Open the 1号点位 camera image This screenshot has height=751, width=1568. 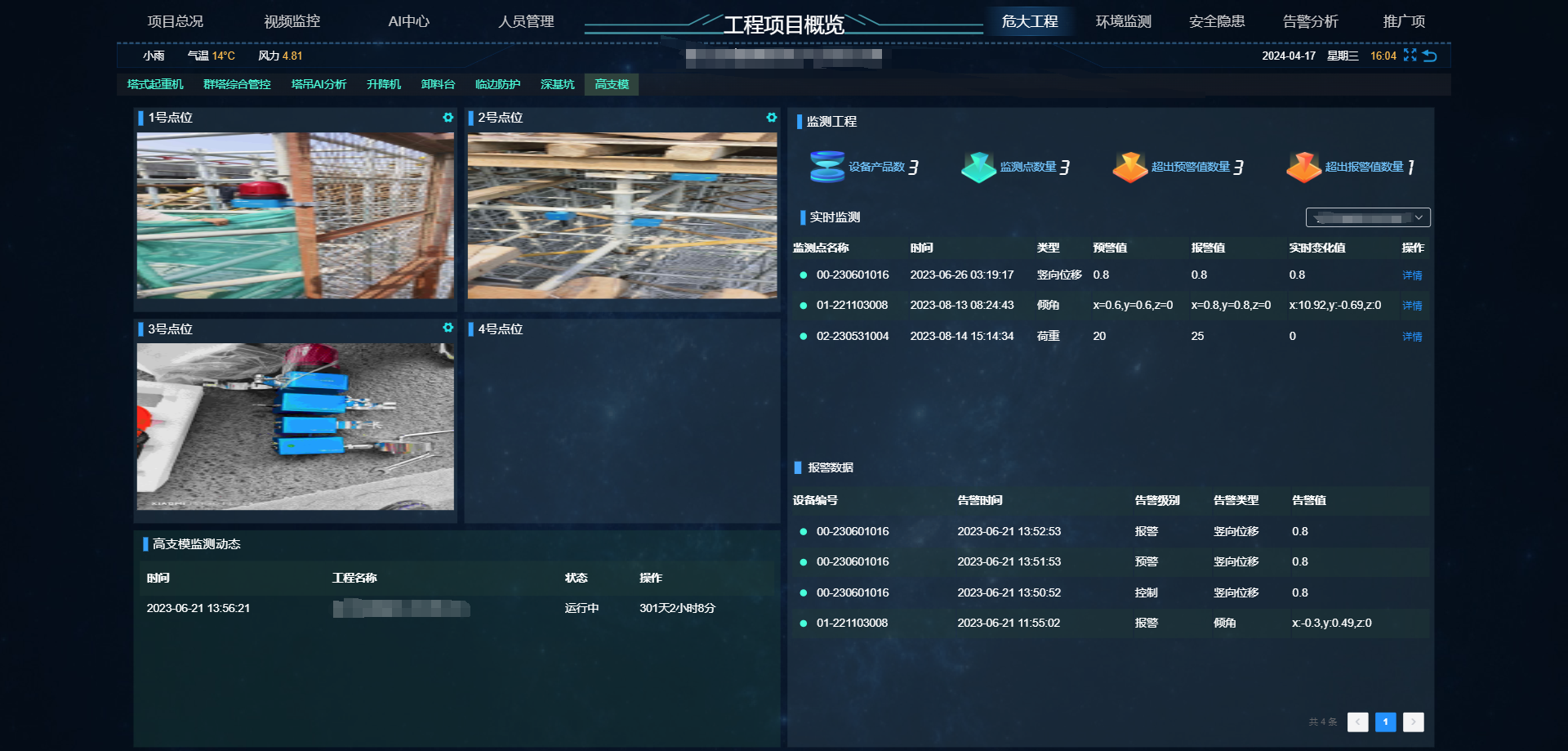coord(295,216)
